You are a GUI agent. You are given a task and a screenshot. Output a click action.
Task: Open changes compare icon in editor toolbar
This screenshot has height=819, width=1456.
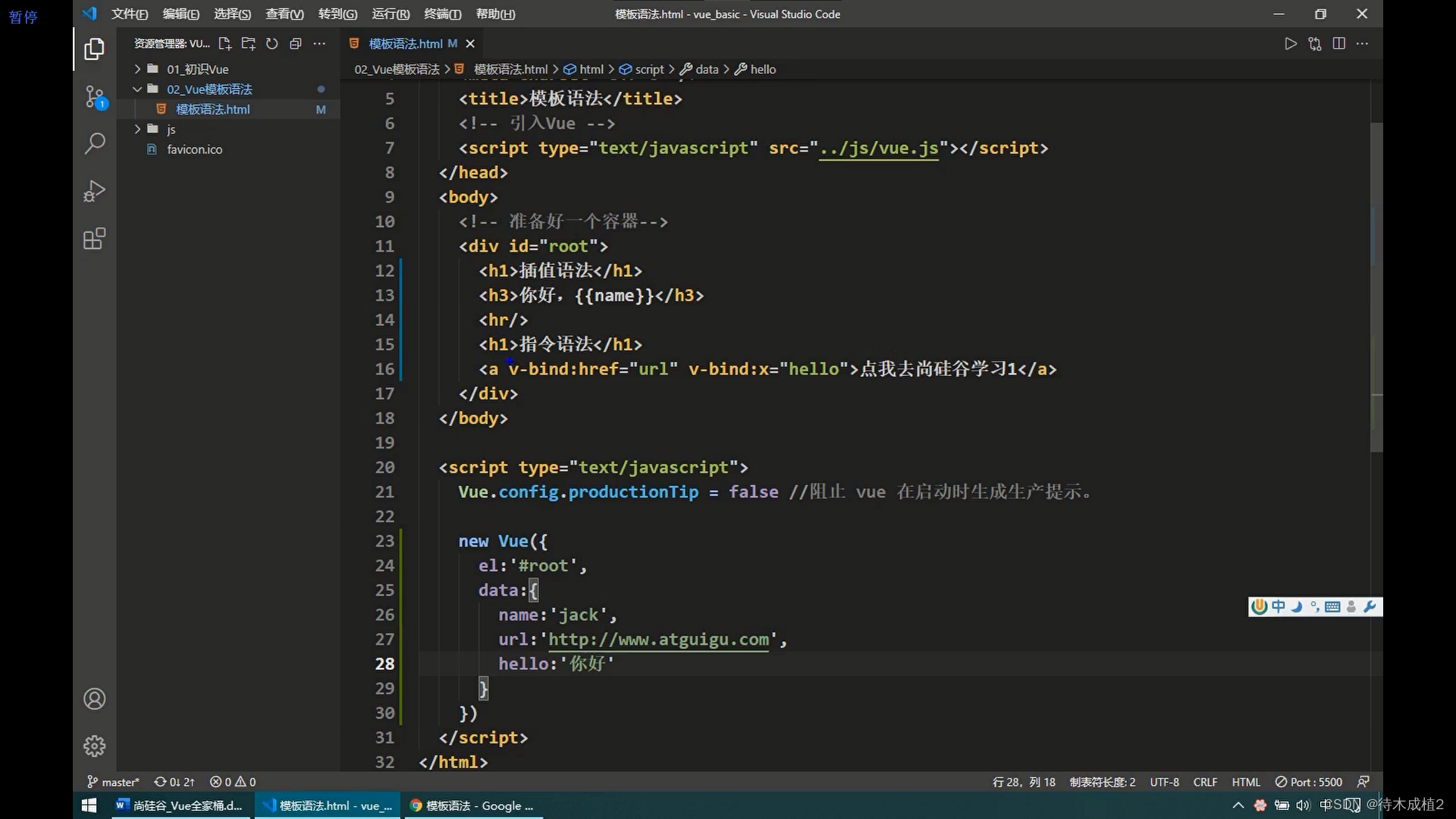coord(1315,44)
